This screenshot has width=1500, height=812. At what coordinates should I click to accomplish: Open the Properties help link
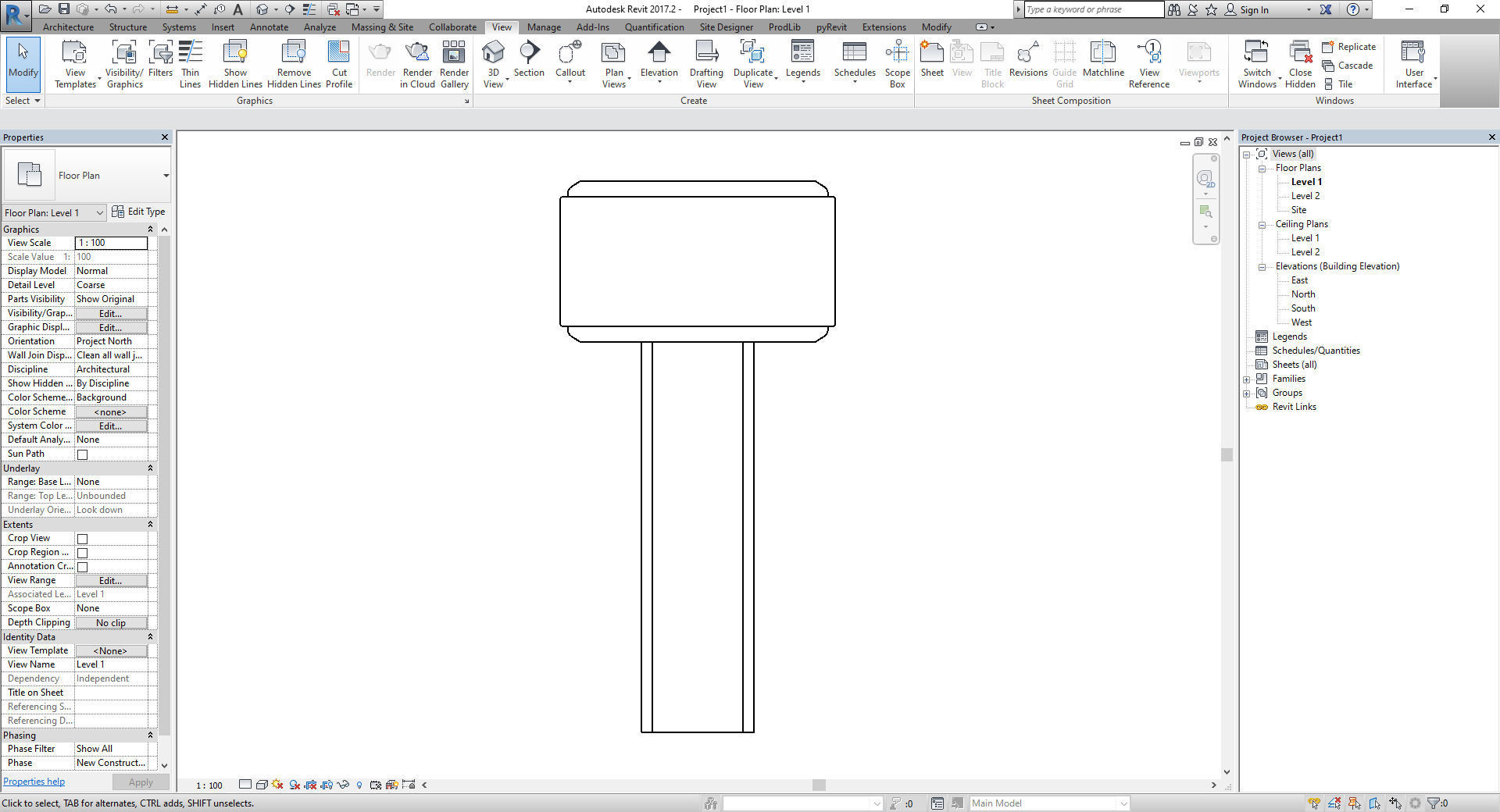[34, 782]
